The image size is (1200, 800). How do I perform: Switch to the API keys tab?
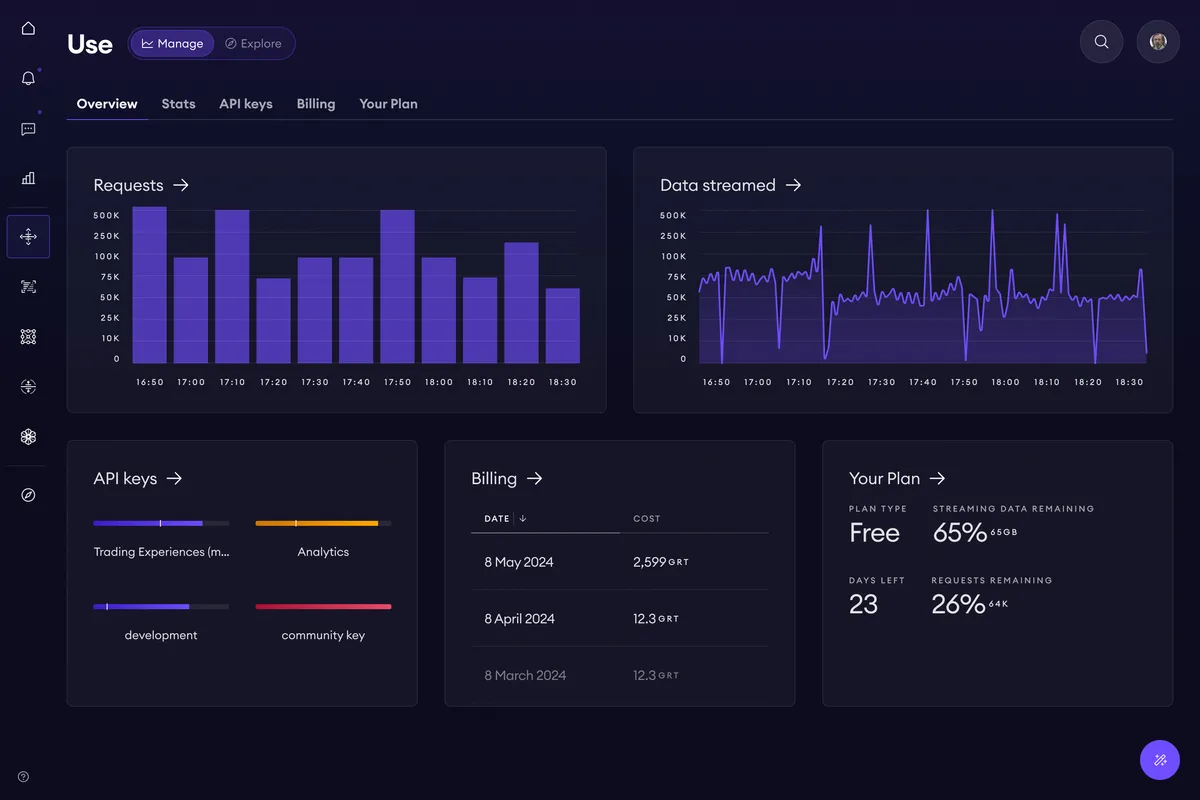[246, 104]
